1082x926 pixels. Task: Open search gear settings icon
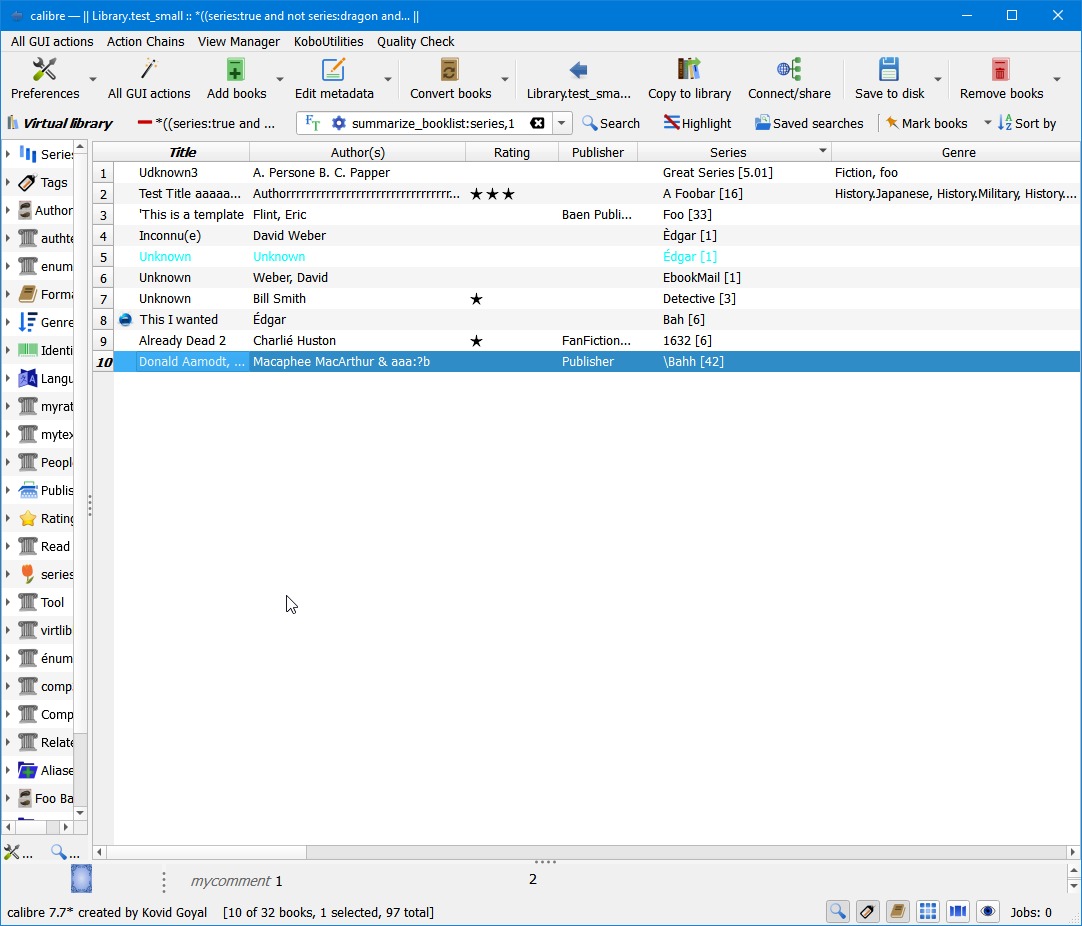[338, 124]
